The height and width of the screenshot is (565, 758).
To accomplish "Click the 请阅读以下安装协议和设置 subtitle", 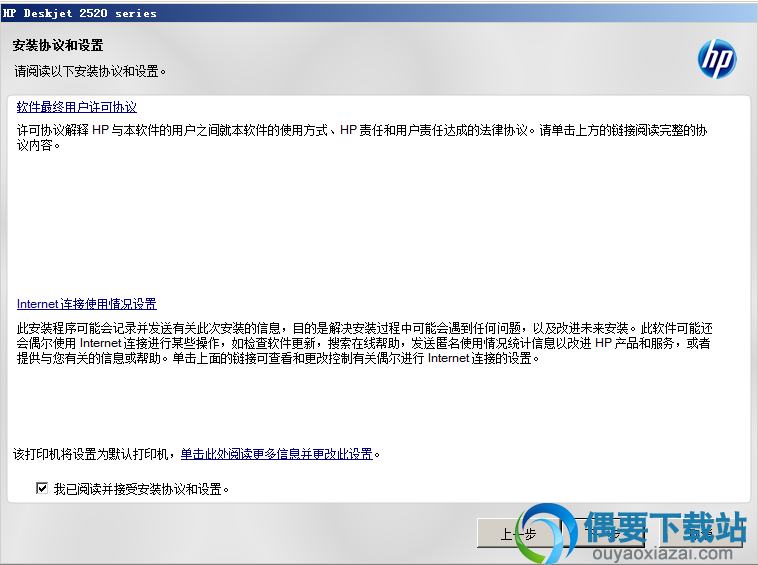I will 90,72.
